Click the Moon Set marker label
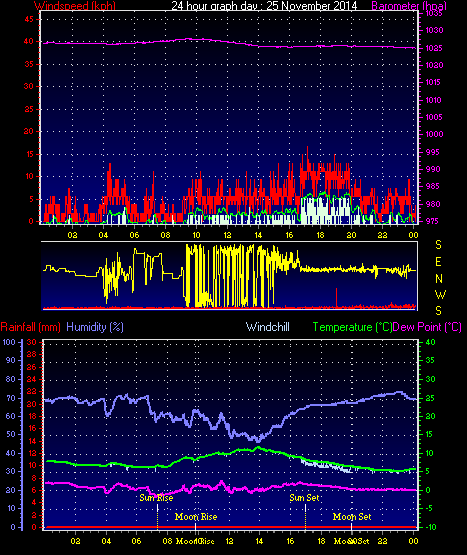 [x=352, y=517]
